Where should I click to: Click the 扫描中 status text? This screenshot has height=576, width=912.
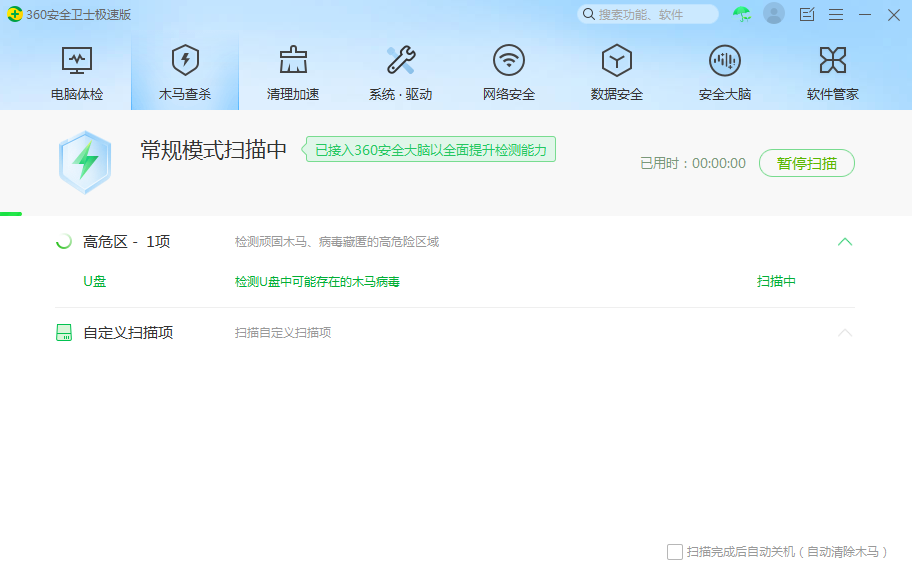pyautogui.click(x=776, y=282)
